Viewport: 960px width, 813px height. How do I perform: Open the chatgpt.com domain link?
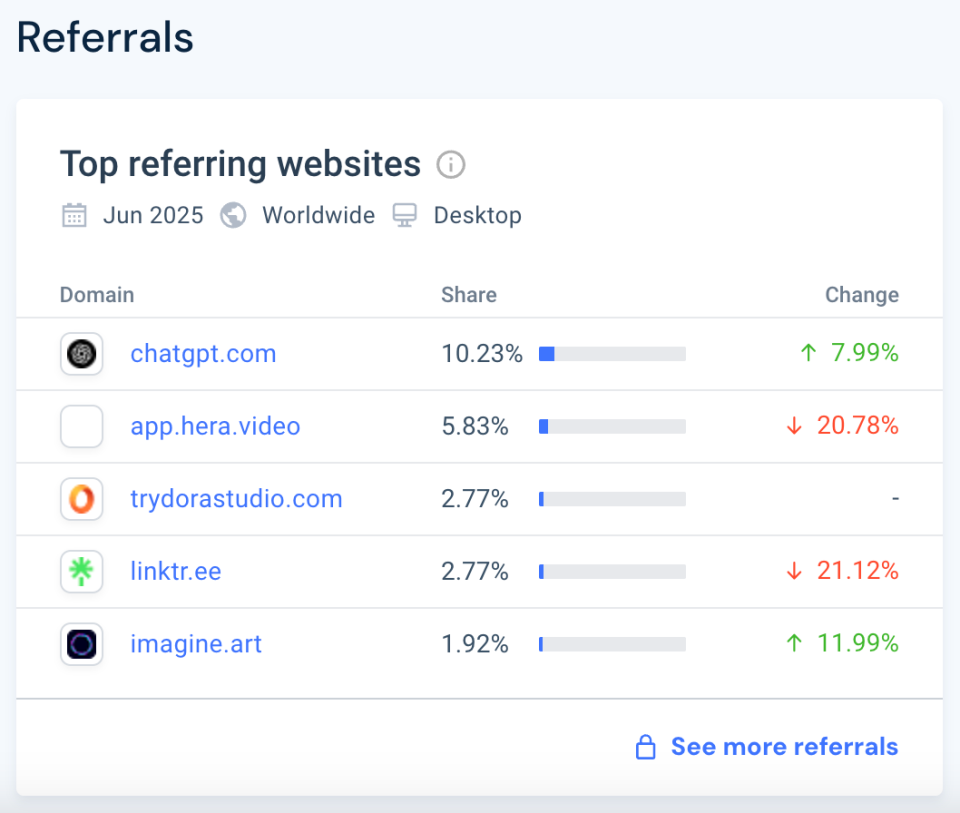[x=203, y=354]
